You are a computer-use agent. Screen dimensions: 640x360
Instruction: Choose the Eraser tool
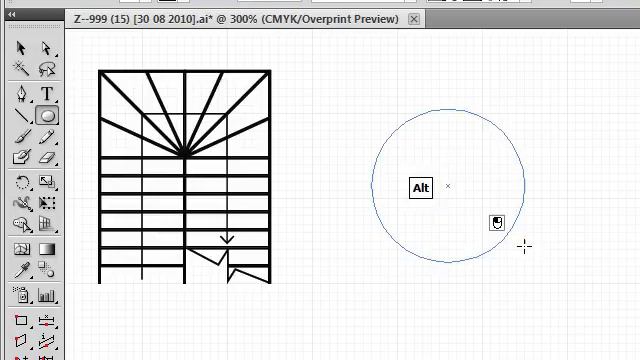point(47,158)
